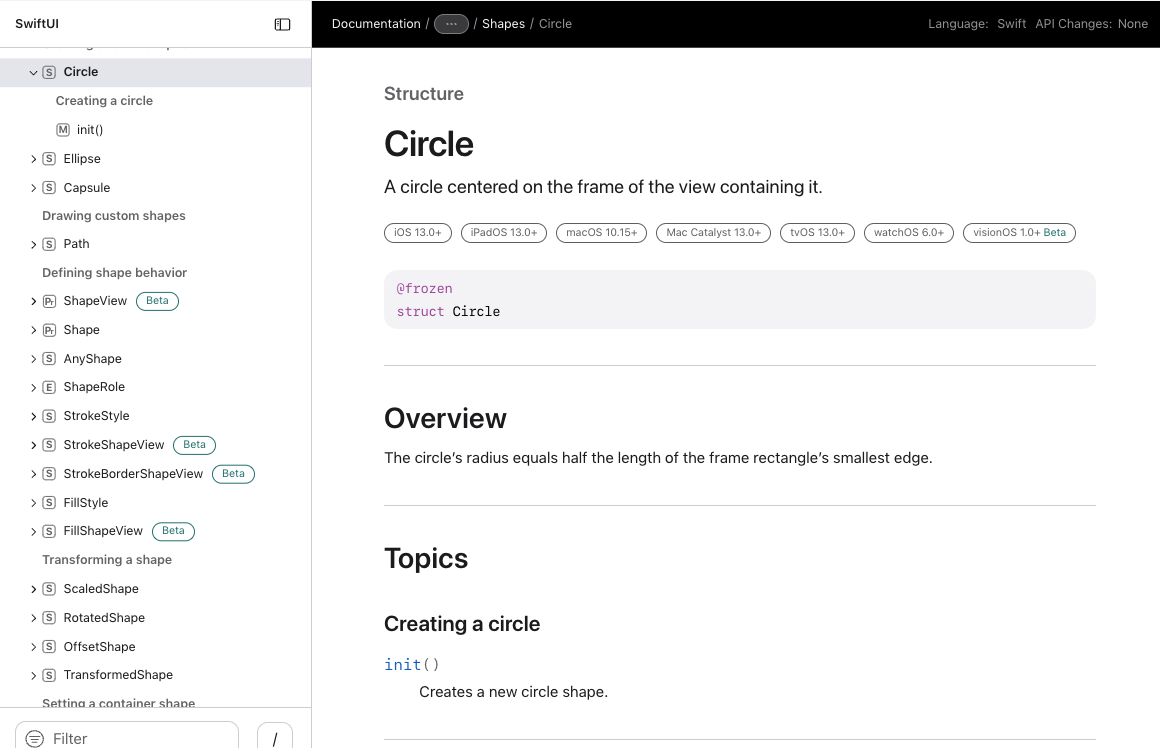Expand the StrokeShapeView tree item
This screenshot has height=748, width=1160.
pyautogui.click(x=33, y=445)
